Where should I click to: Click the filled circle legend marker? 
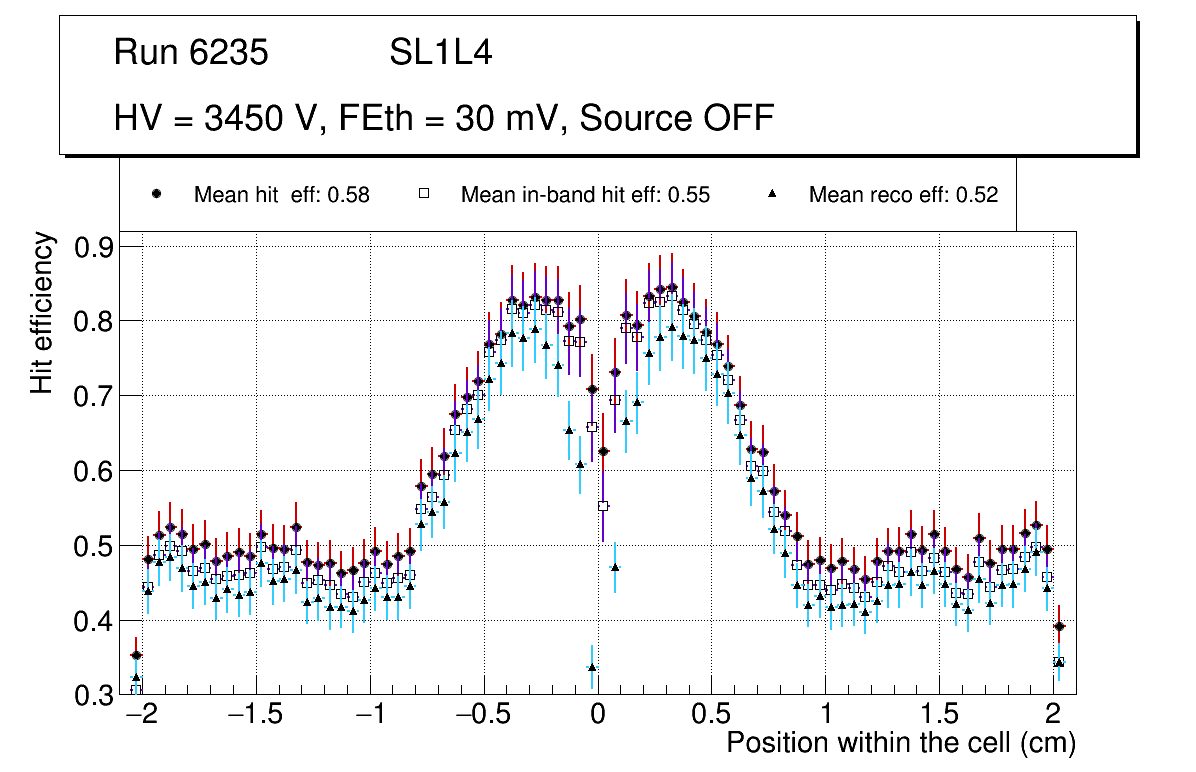(156, 194)
